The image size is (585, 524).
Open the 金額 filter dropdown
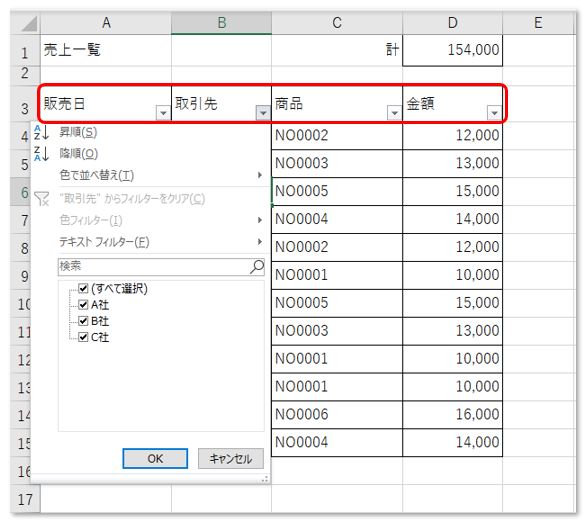[494, 112]
